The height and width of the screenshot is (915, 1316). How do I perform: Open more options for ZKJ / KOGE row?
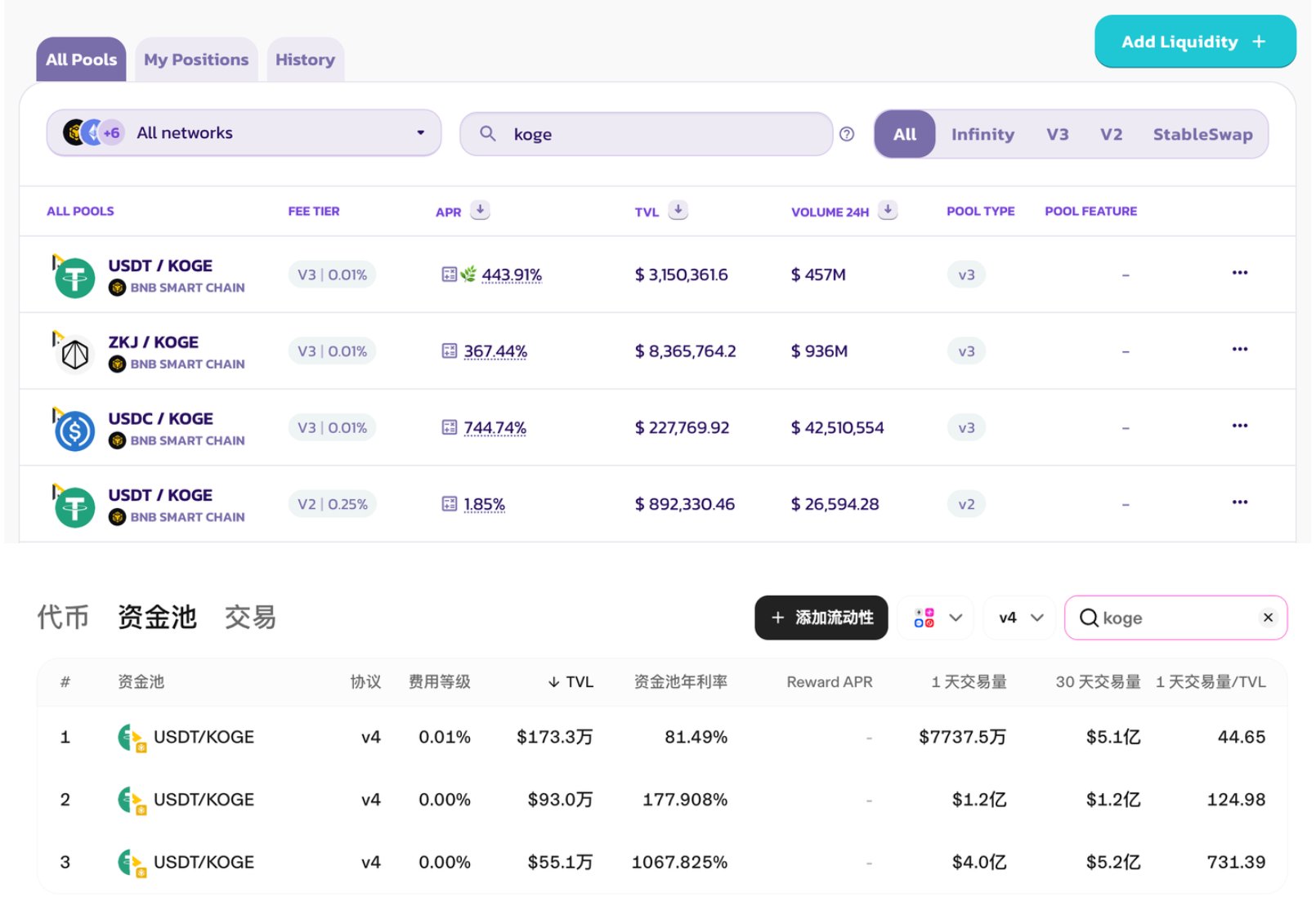point(1239,349)
